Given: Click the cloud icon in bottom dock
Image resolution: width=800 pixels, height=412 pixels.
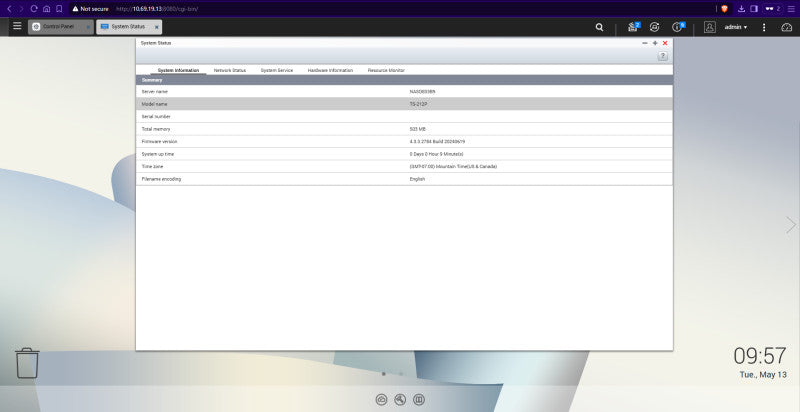Looking at the screenshot, I should (381, 400).
